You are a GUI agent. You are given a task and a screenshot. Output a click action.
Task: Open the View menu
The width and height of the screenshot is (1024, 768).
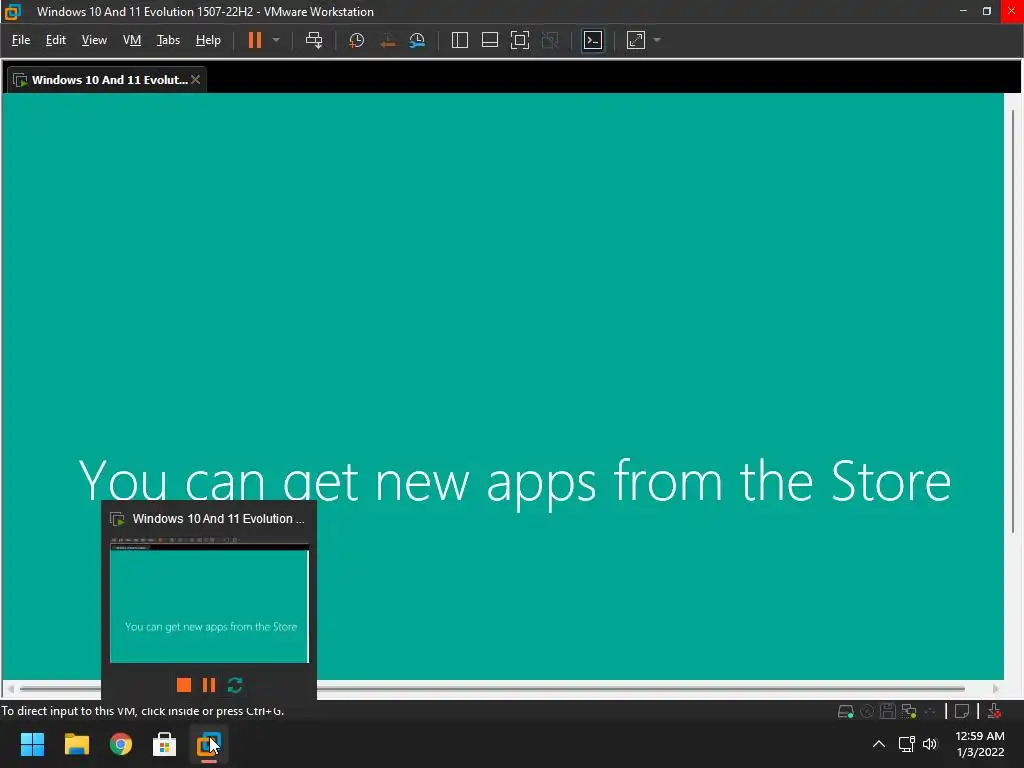(x=94, y=40)
